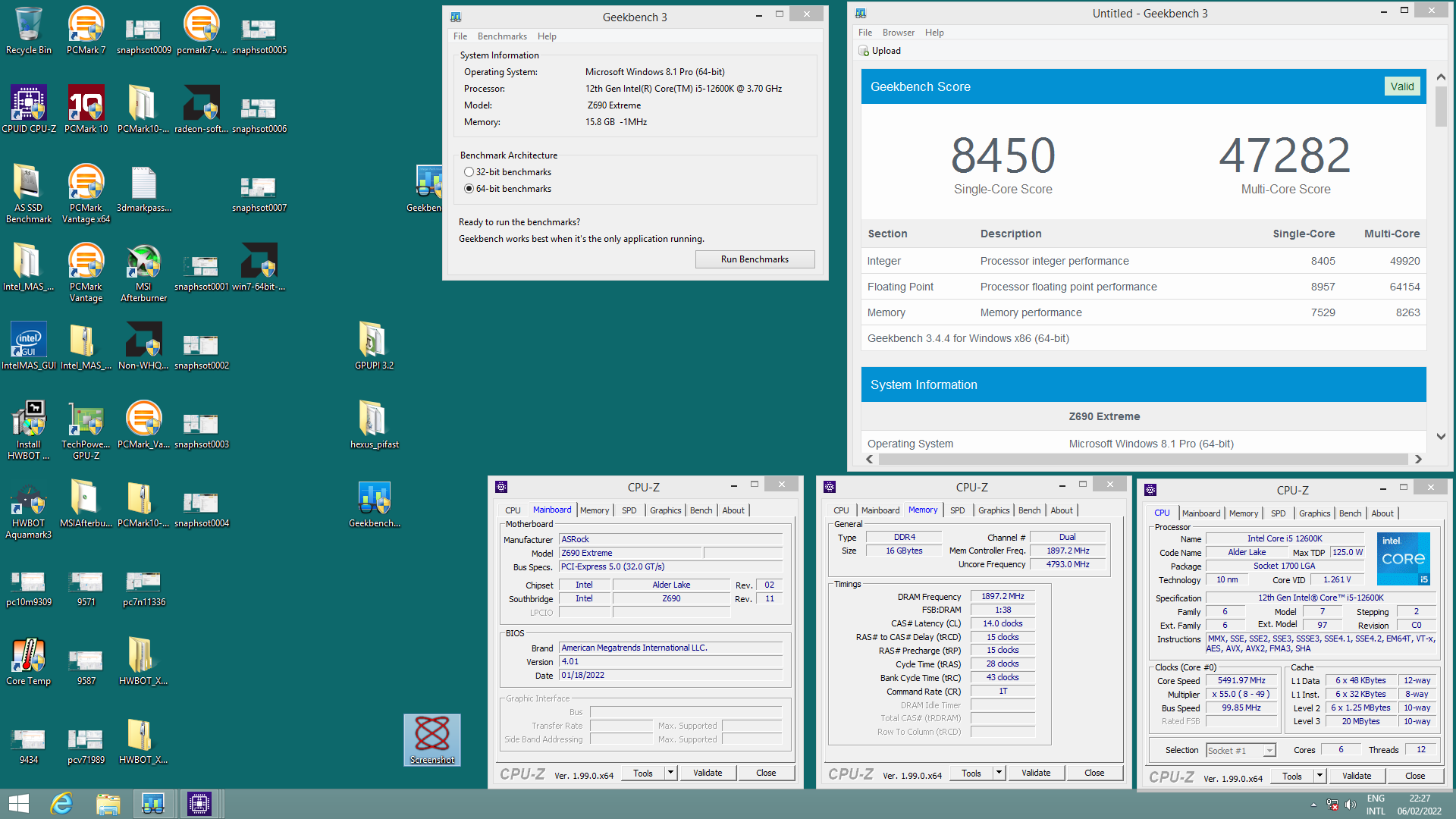Open File Explorer from taskbar
1456x819 pixels.
tap(108, 804)
